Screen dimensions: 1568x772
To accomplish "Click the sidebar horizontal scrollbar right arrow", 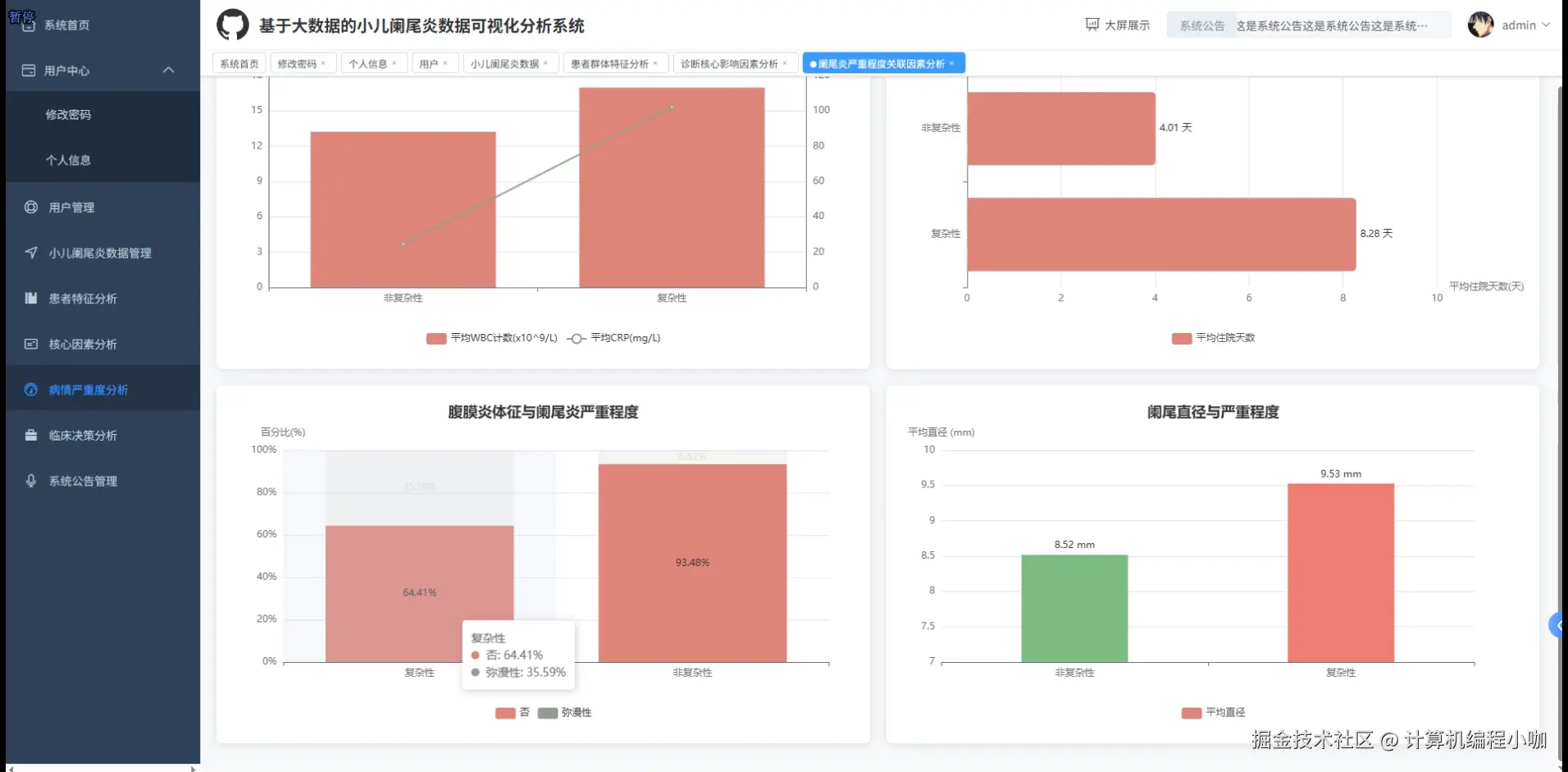I will 193,769.
